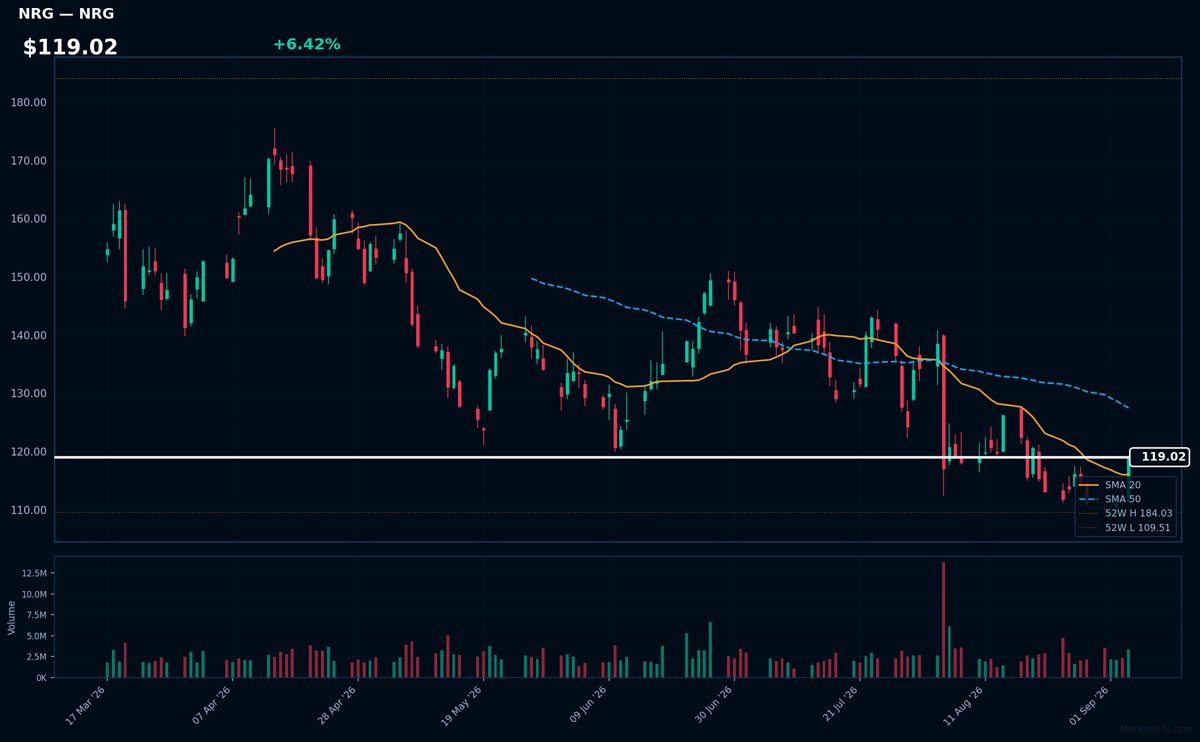This screenshot has width=1200, height=742.
Task: Click the 7.5M volume axis label
Action: click(36, 615)
